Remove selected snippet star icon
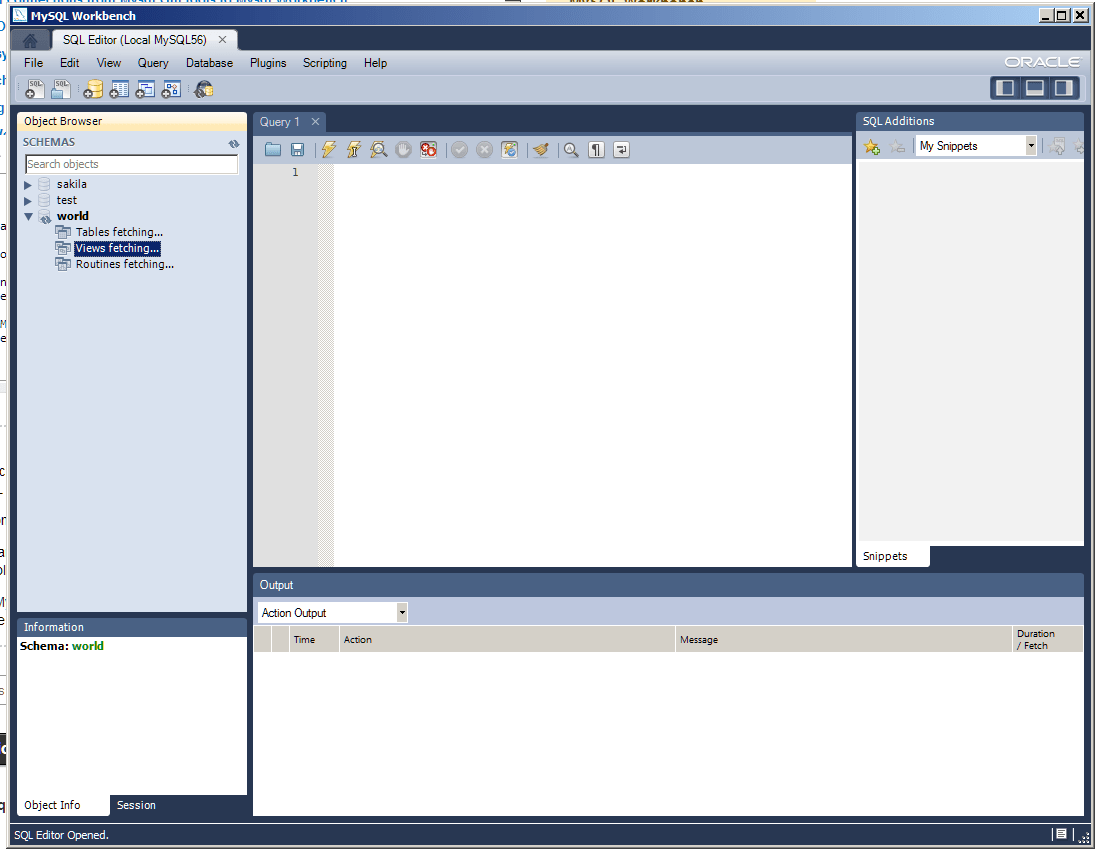 click(x=897, y=146)
